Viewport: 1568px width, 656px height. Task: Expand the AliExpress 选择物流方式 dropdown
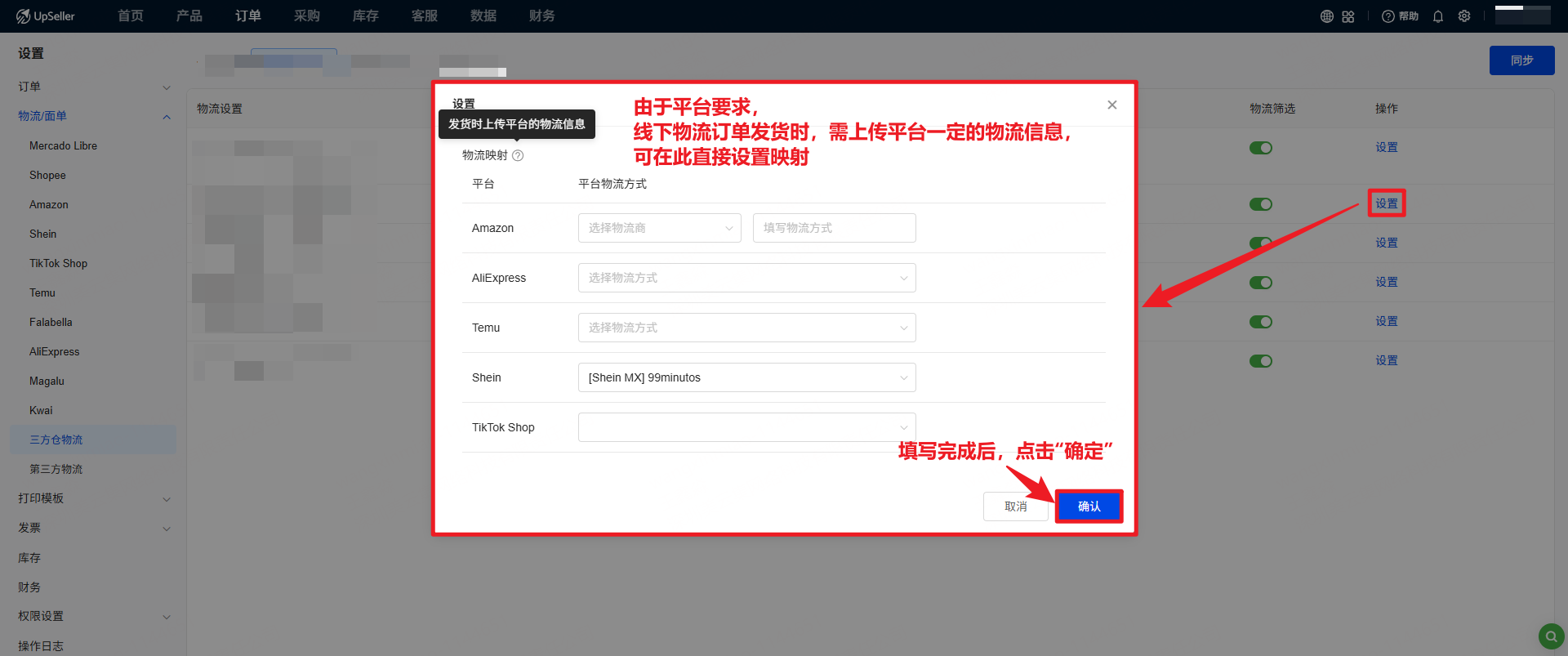pyautogui.click(x=746, y=278)
